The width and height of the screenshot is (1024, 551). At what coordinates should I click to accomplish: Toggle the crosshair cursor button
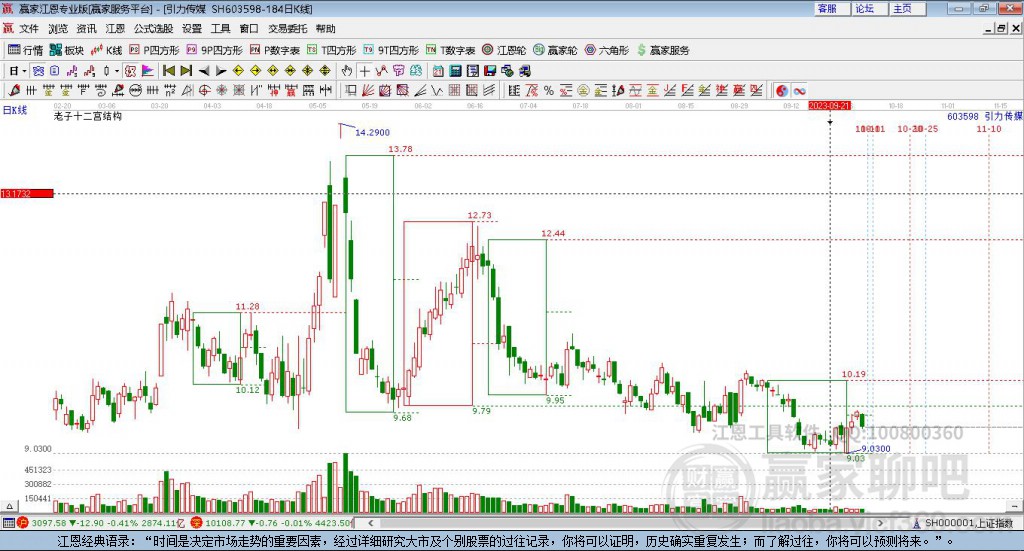364,71
